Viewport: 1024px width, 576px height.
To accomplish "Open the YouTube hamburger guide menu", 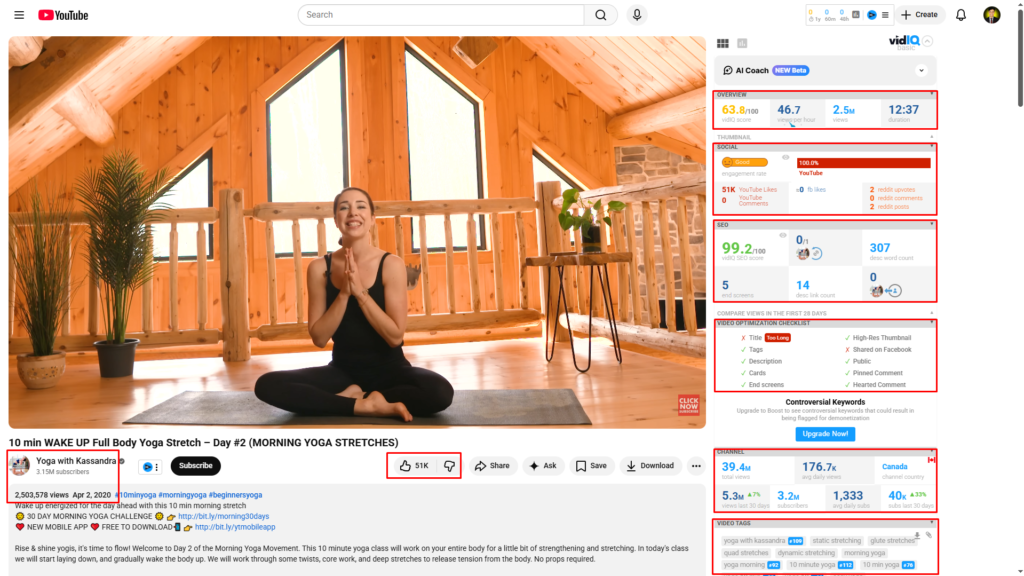I will (x=20, y=15).
